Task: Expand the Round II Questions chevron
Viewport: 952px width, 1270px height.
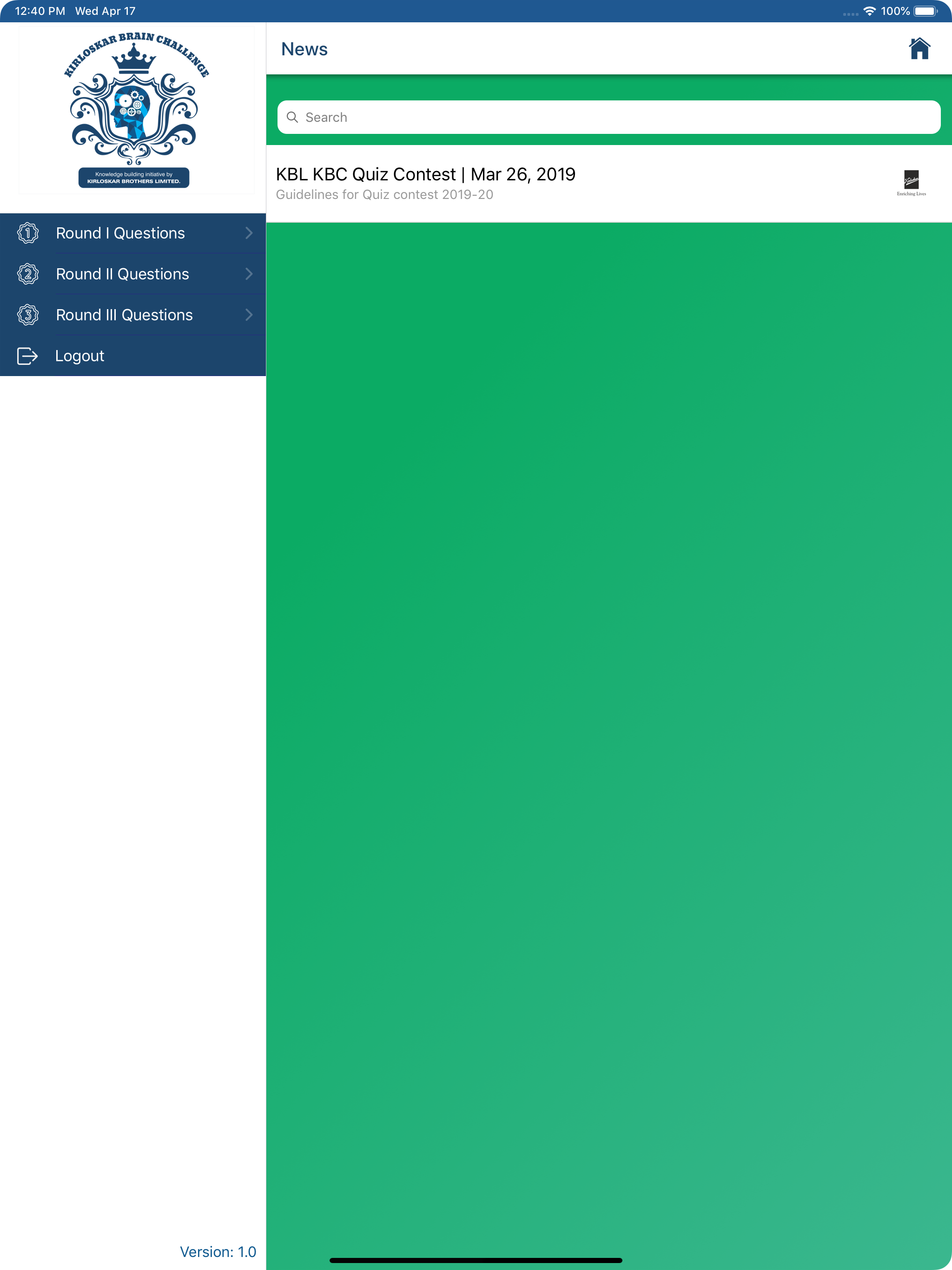Action: pos(249,274)
